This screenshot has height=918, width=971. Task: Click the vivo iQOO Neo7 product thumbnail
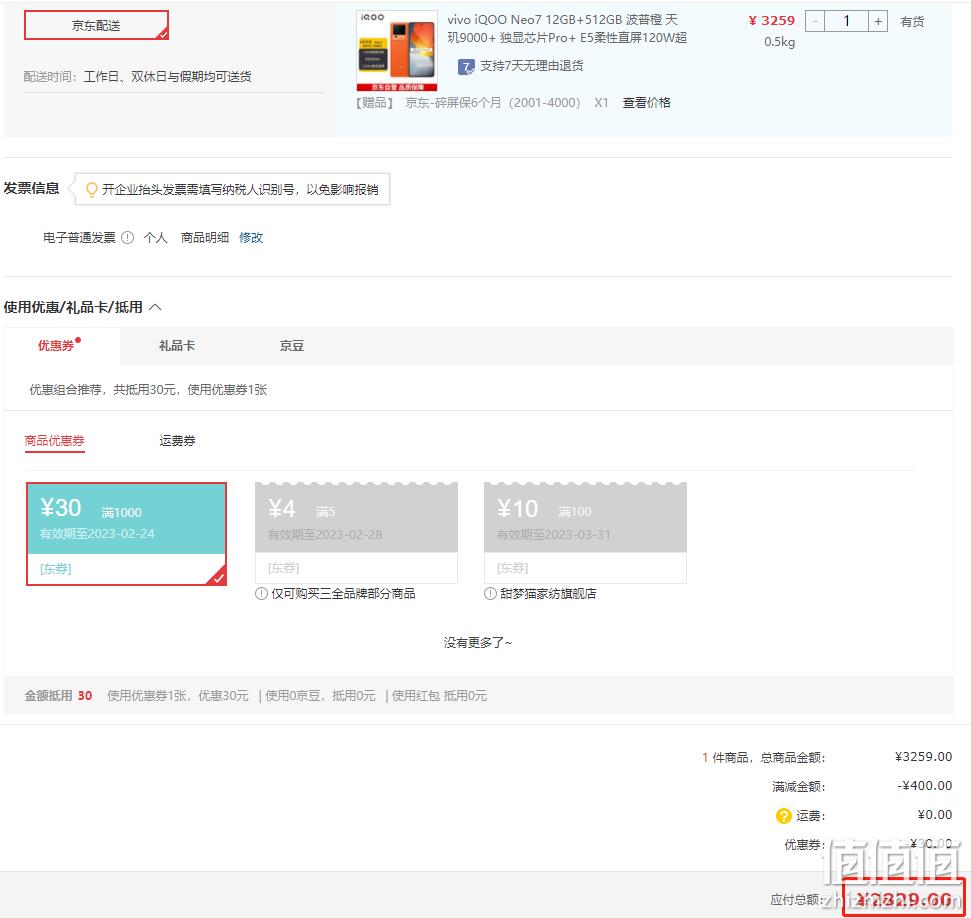tap(397, 51)
